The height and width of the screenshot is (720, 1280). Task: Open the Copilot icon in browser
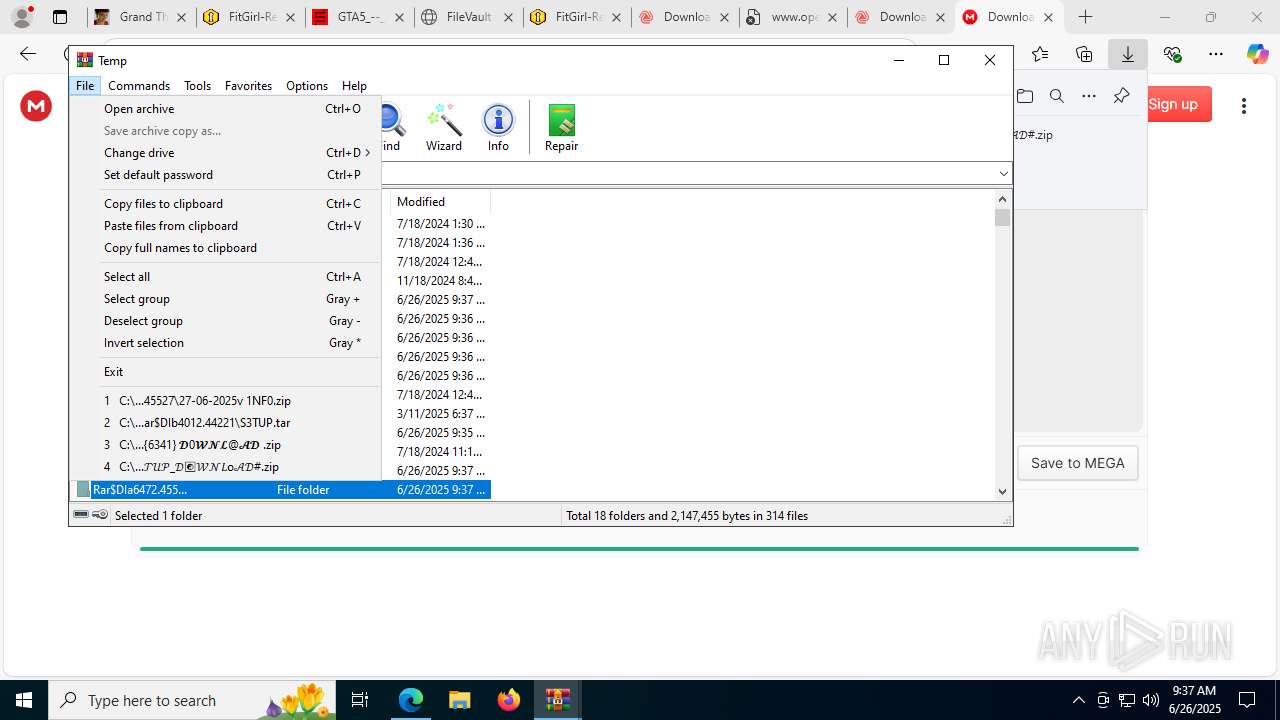click(x=1257, y=55)
